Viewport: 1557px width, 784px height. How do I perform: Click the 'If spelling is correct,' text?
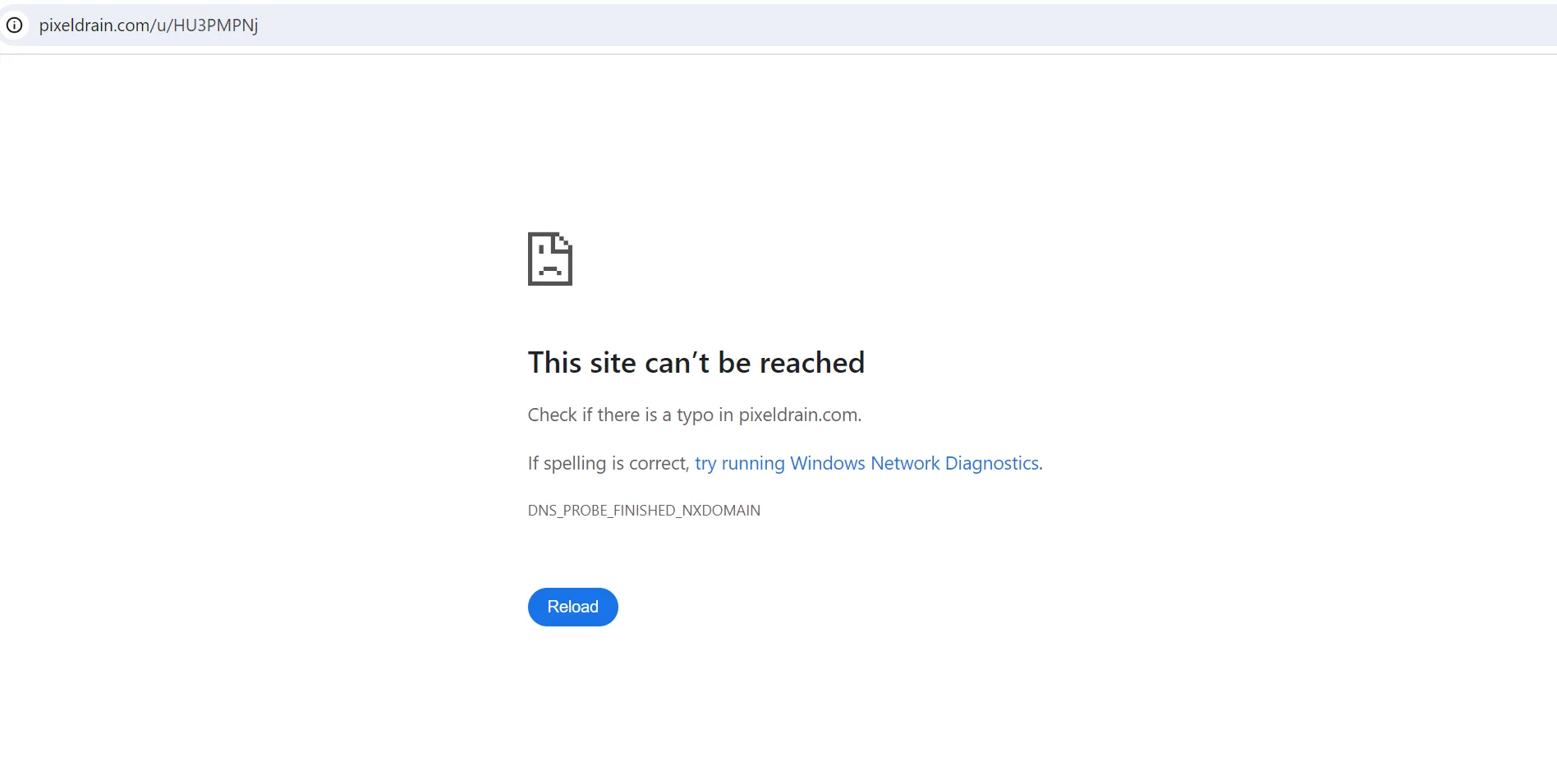[x=608, y=463]
